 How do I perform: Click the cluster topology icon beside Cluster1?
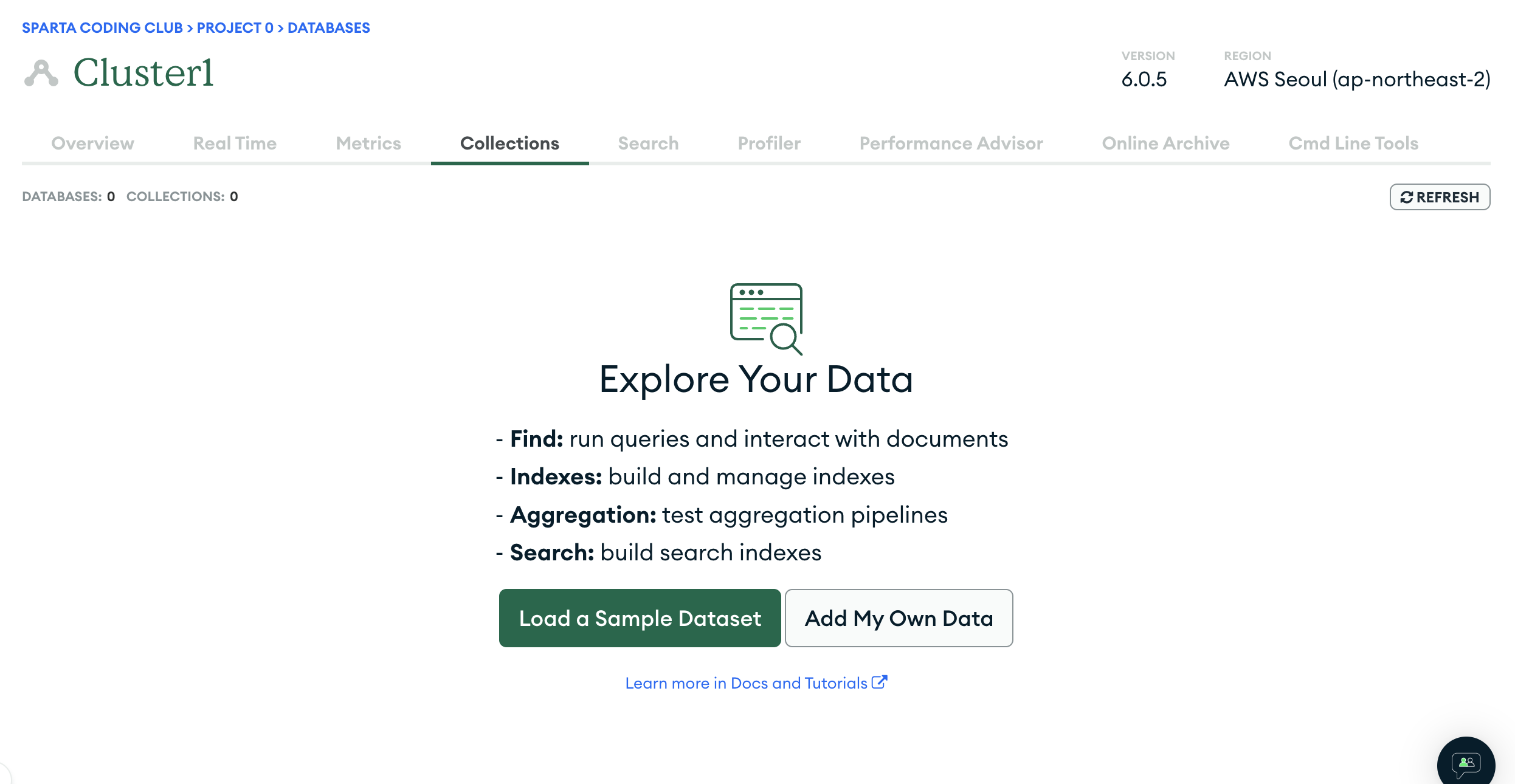(x=41, y=74)
